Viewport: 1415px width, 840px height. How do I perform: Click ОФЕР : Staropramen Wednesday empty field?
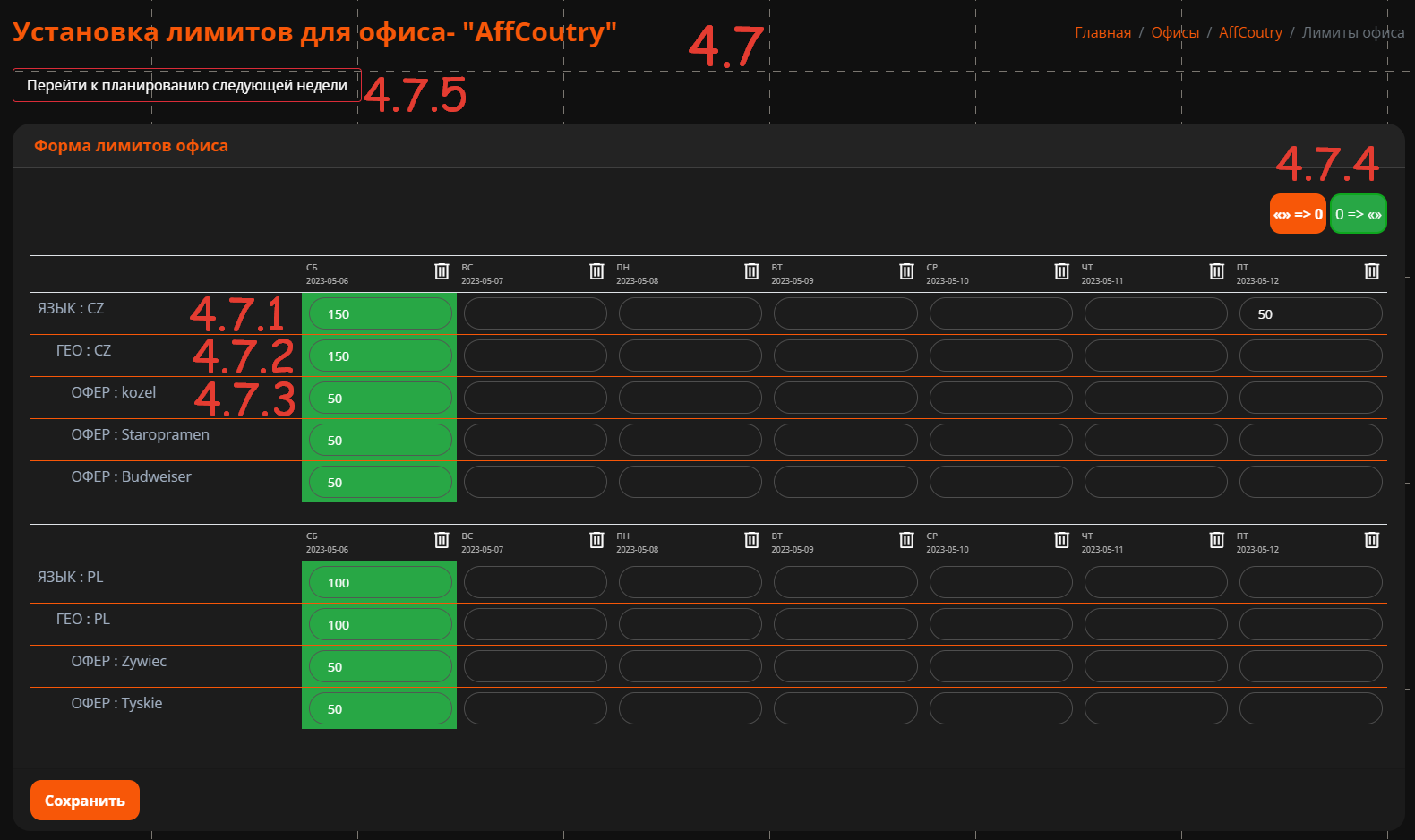coord(1001,440)
